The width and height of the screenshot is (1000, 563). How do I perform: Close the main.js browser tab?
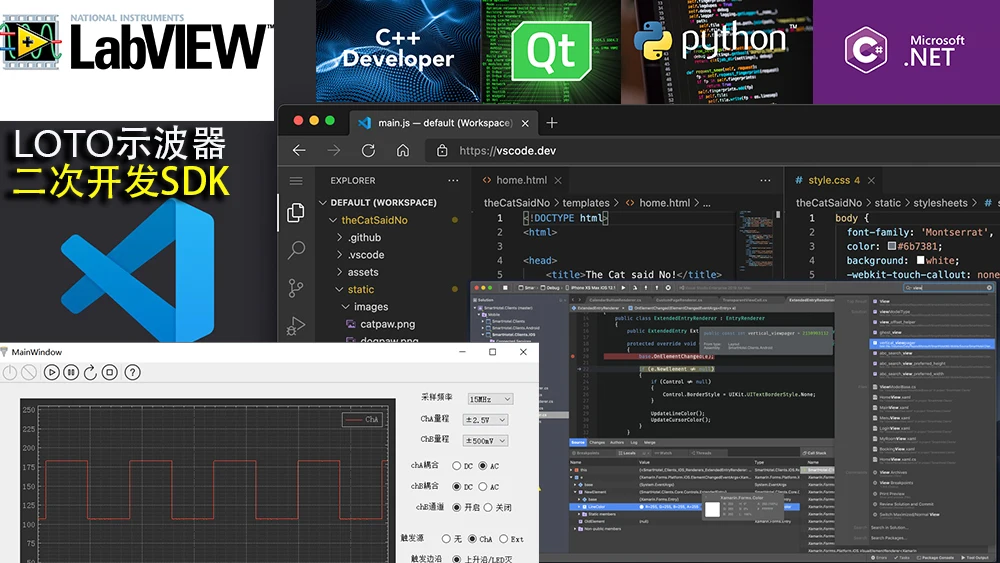pos(525,123)
